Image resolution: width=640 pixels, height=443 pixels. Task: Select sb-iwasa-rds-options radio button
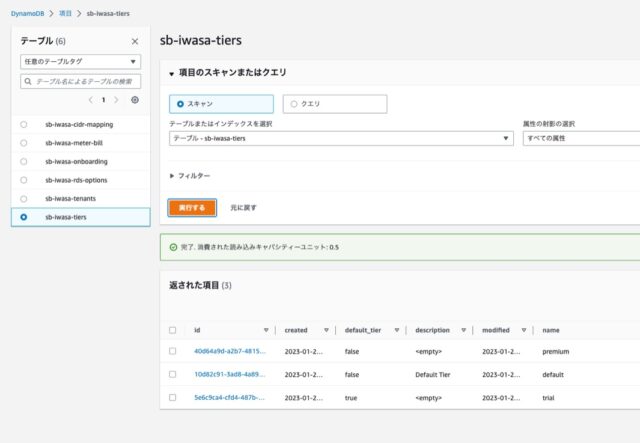[24, 180]
